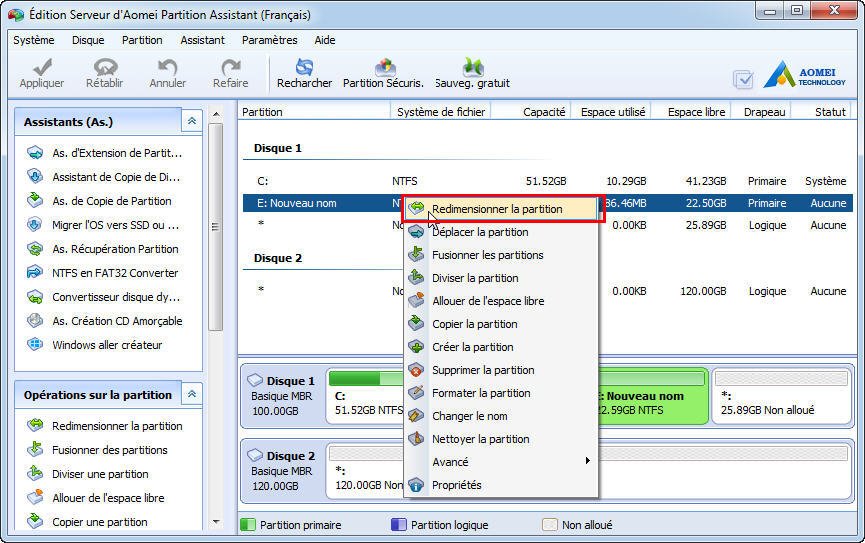Click the Sauveg. gratuit toolbar icon
This screenshot has width=865, height=543.
(x=473, y=67)
